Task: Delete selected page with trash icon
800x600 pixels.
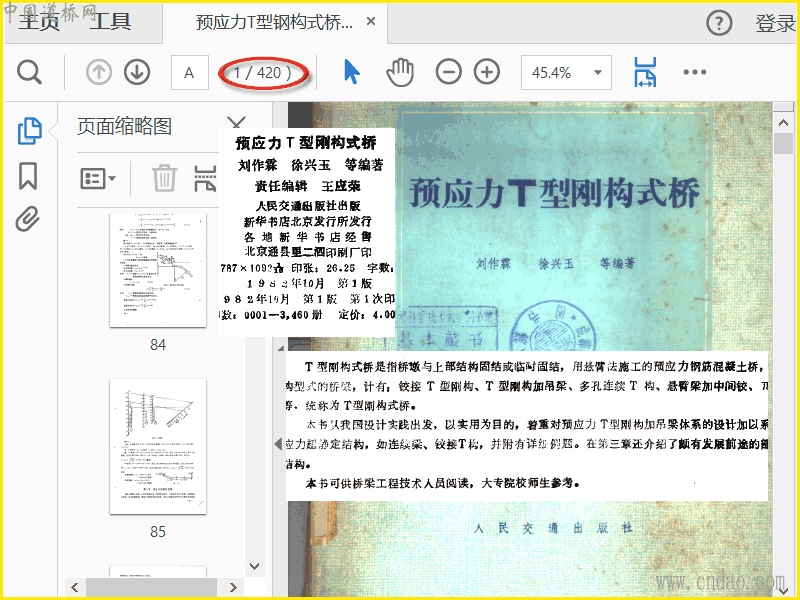Action: [164, 178]
